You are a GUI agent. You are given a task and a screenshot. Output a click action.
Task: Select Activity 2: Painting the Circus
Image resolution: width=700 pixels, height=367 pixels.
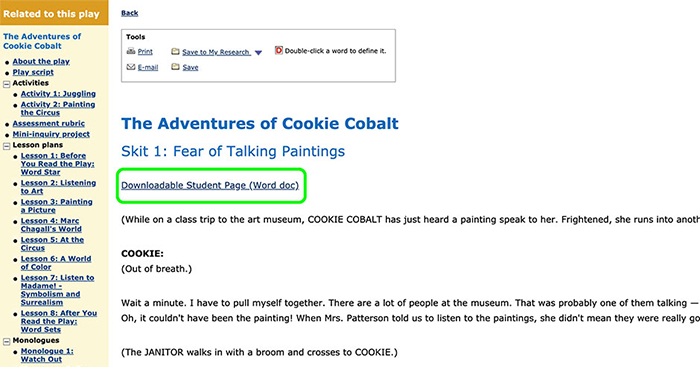click(58, 108)
